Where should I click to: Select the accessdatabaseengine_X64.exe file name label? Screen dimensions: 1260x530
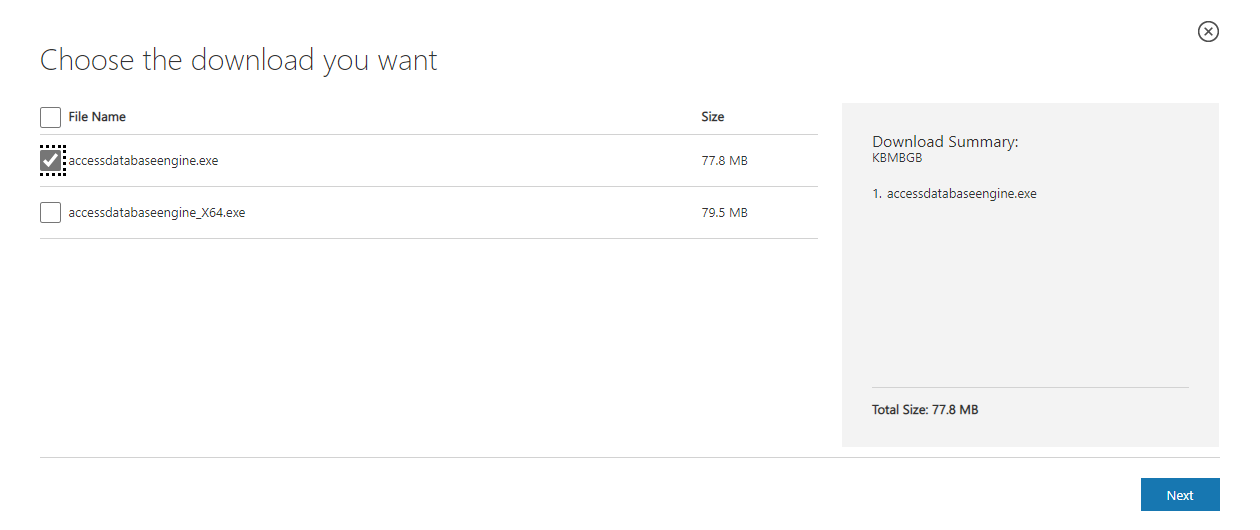tap(157, 212)
